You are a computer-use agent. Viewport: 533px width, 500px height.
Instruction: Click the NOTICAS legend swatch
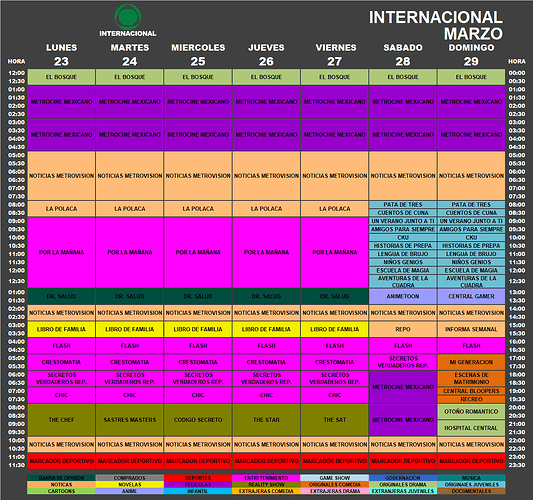tap(61, 484)
